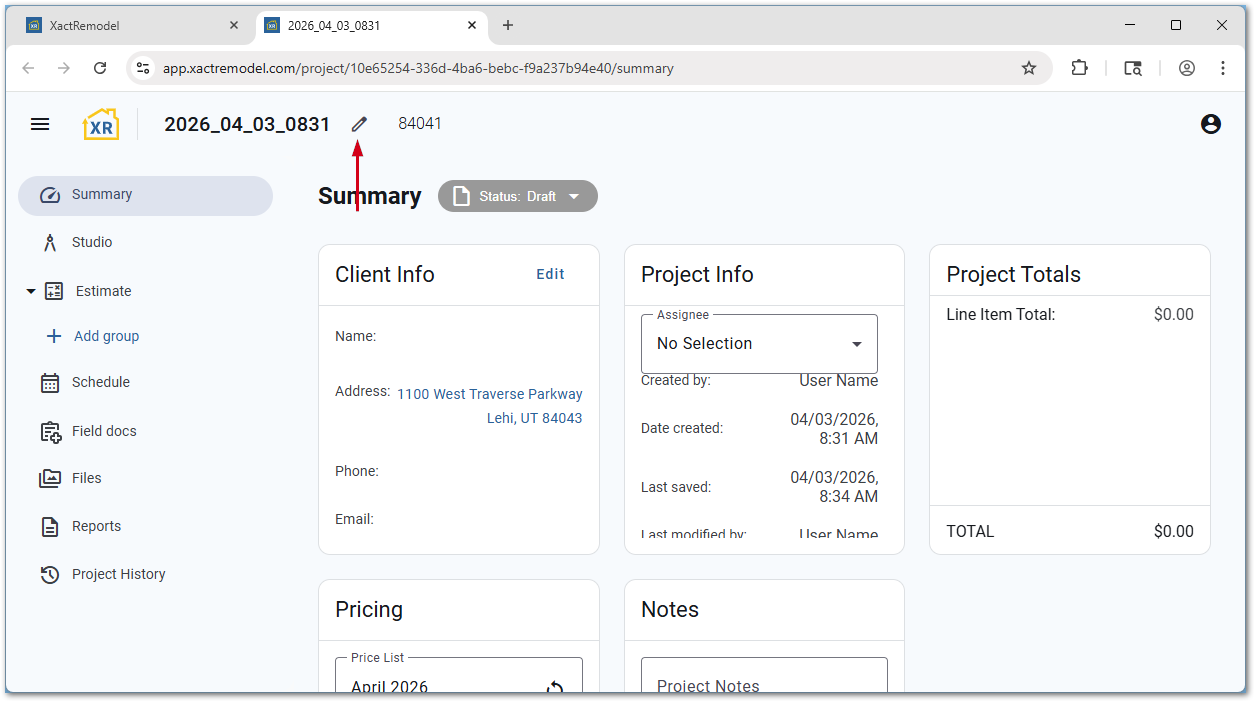Switch to the XactRemodel browser tab
The width and height of the screenshot is (1255, 702).
click(x=130, y=25)
